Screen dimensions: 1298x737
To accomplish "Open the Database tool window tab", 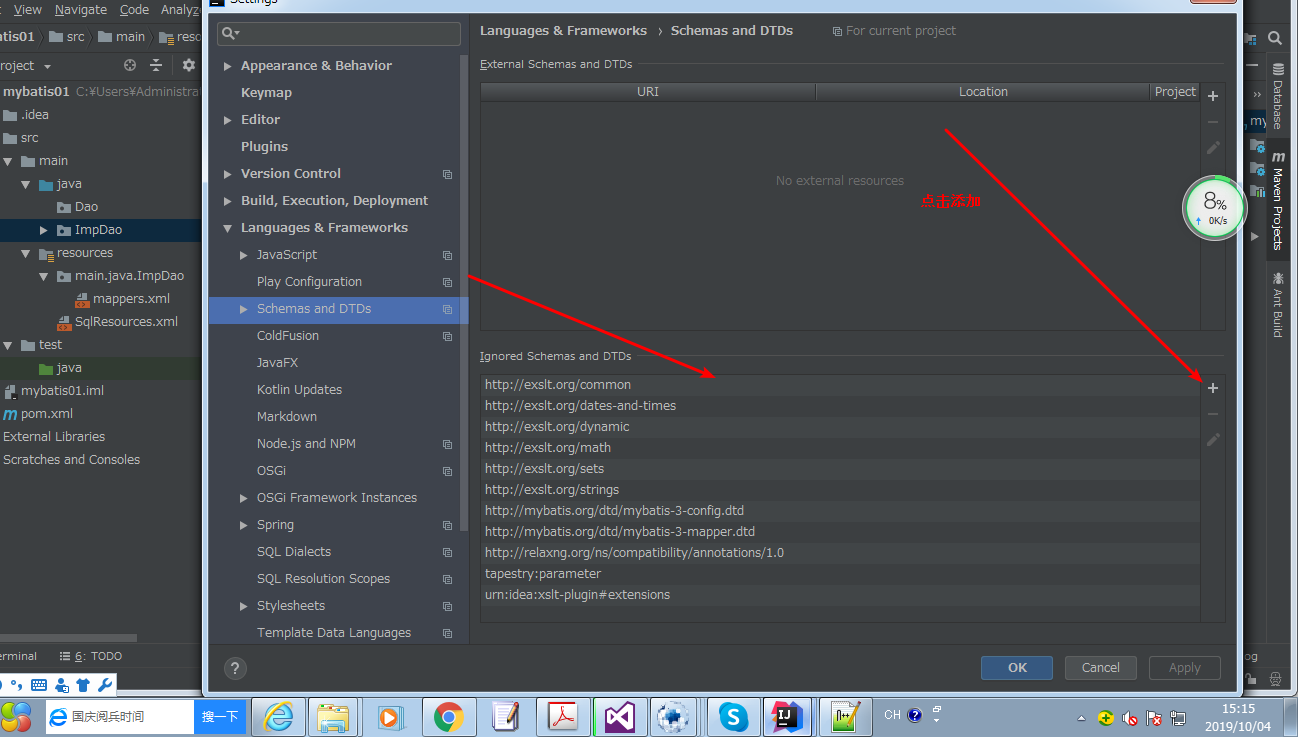I will [x=1277, y=98].
